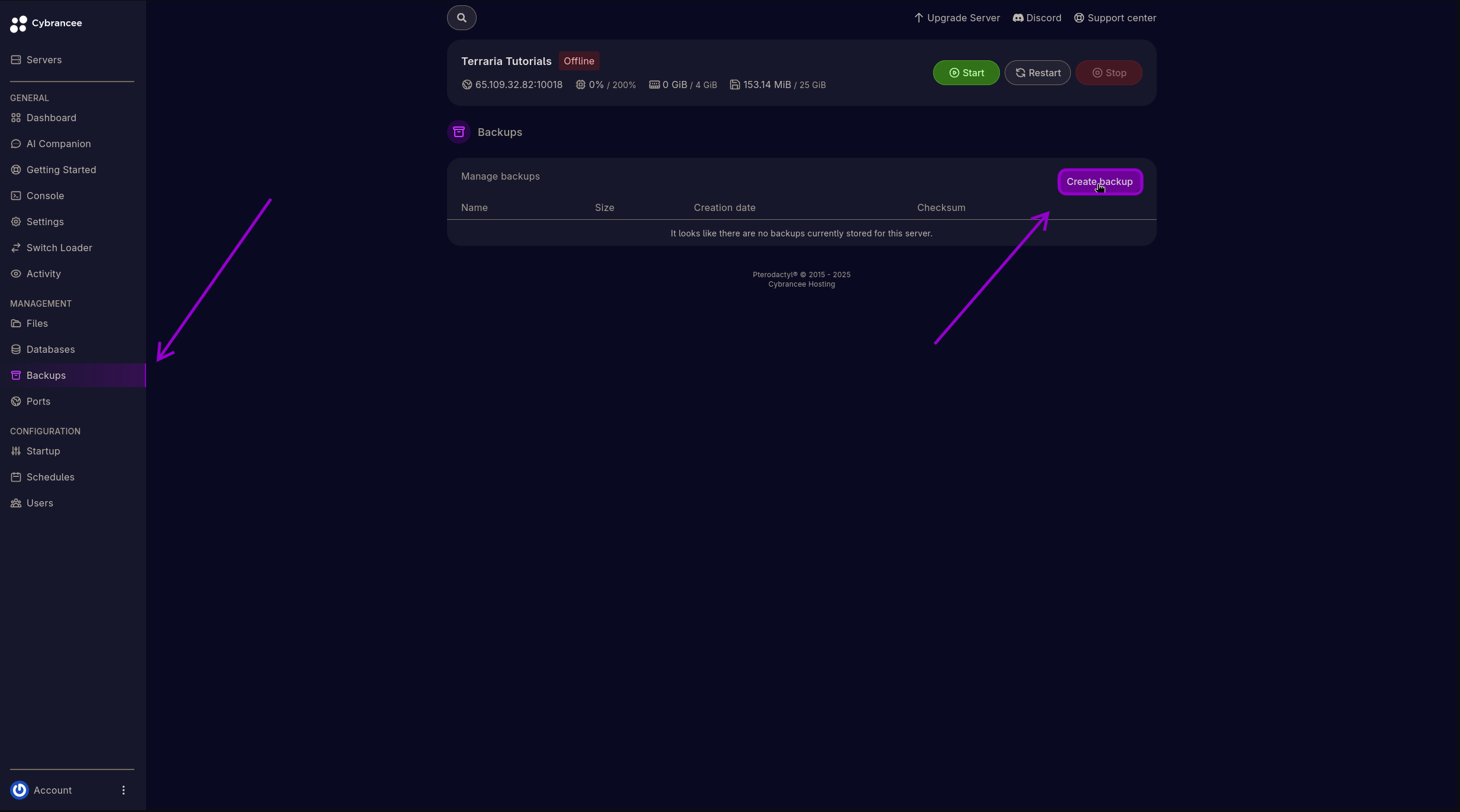Click the server IP address 65.109.32.82:10018

(x=519, y=85)
